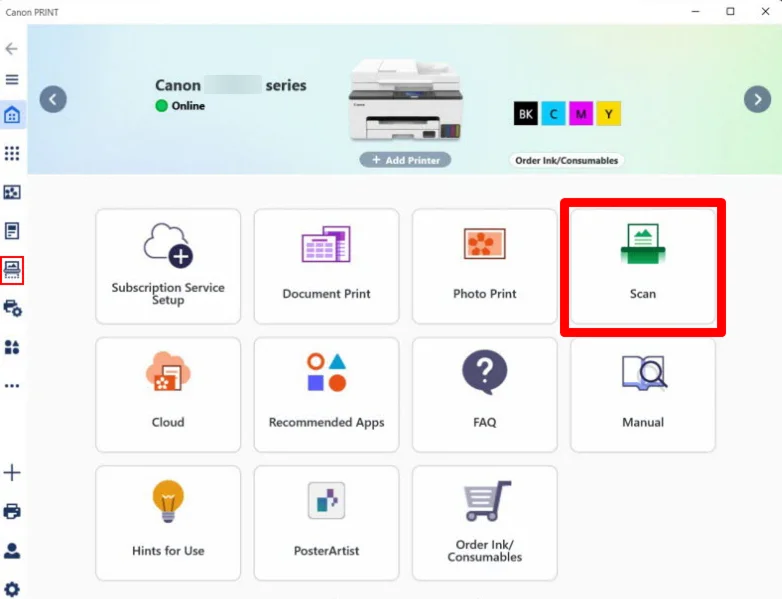This screenshot has width=782, height=599.
Task: Open the Manual tile
Action: 642,394
